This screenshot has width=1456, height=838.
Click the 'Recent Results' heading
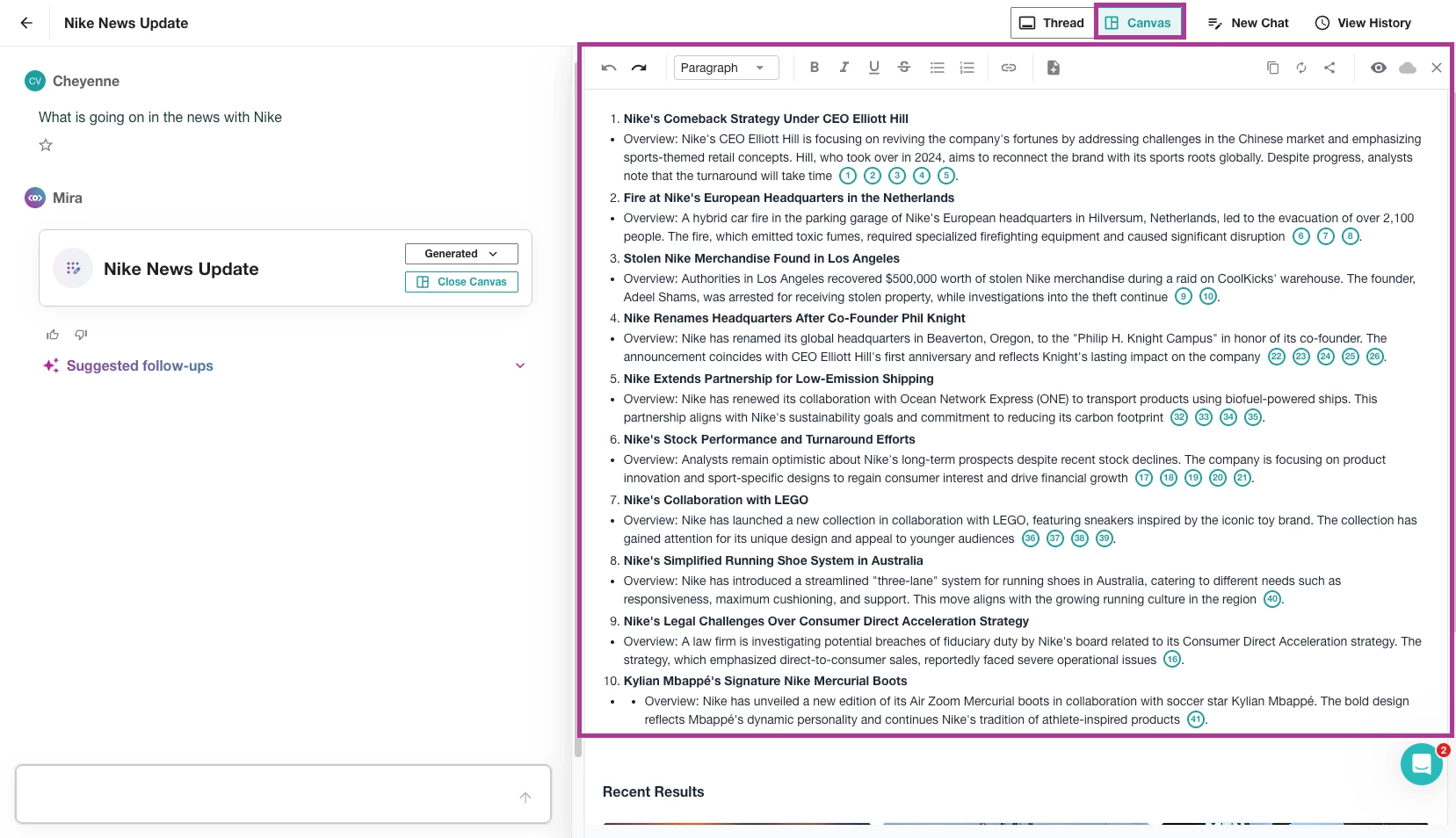pos(654,791)
